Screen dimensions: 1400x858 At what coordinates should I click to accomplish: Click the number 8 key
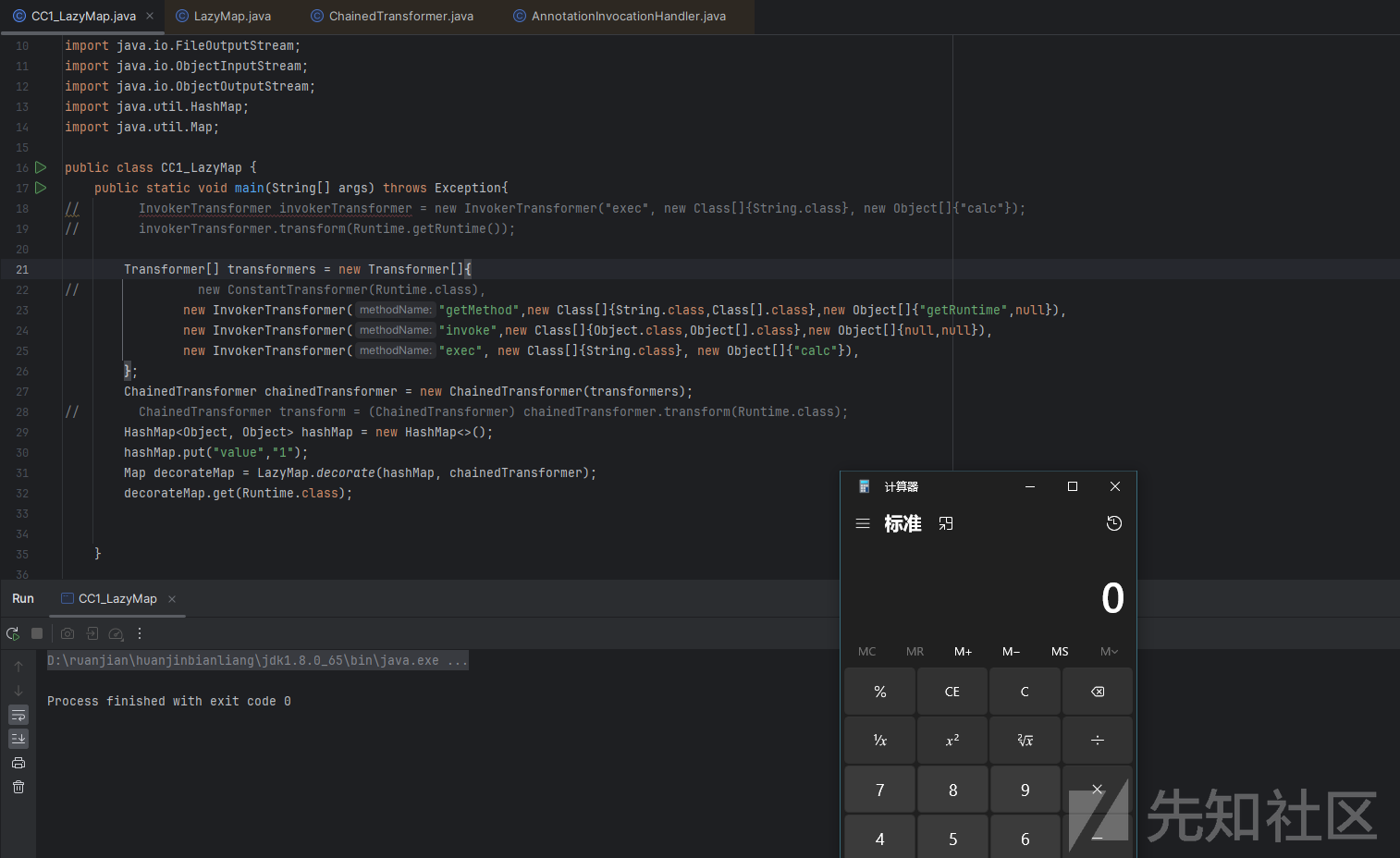(952, 790)
